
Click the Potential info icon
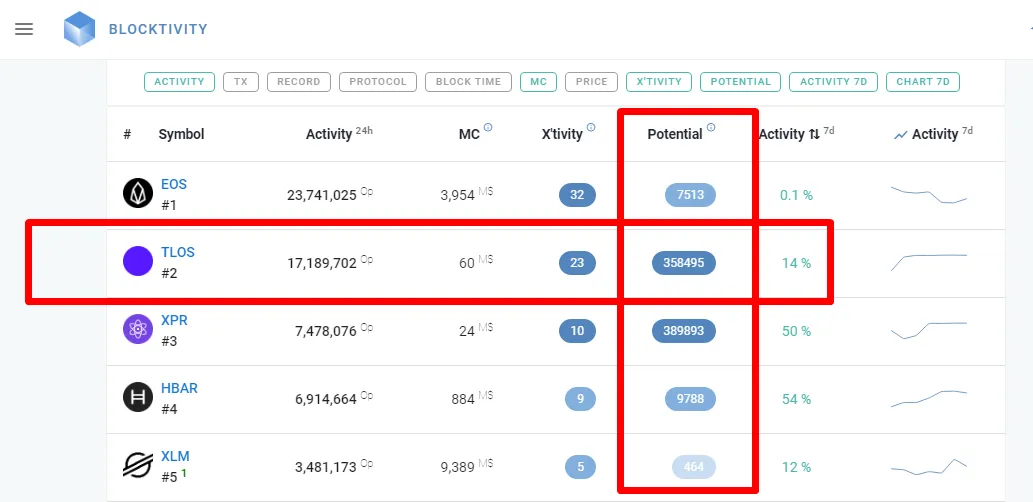(x=711, y=128)
